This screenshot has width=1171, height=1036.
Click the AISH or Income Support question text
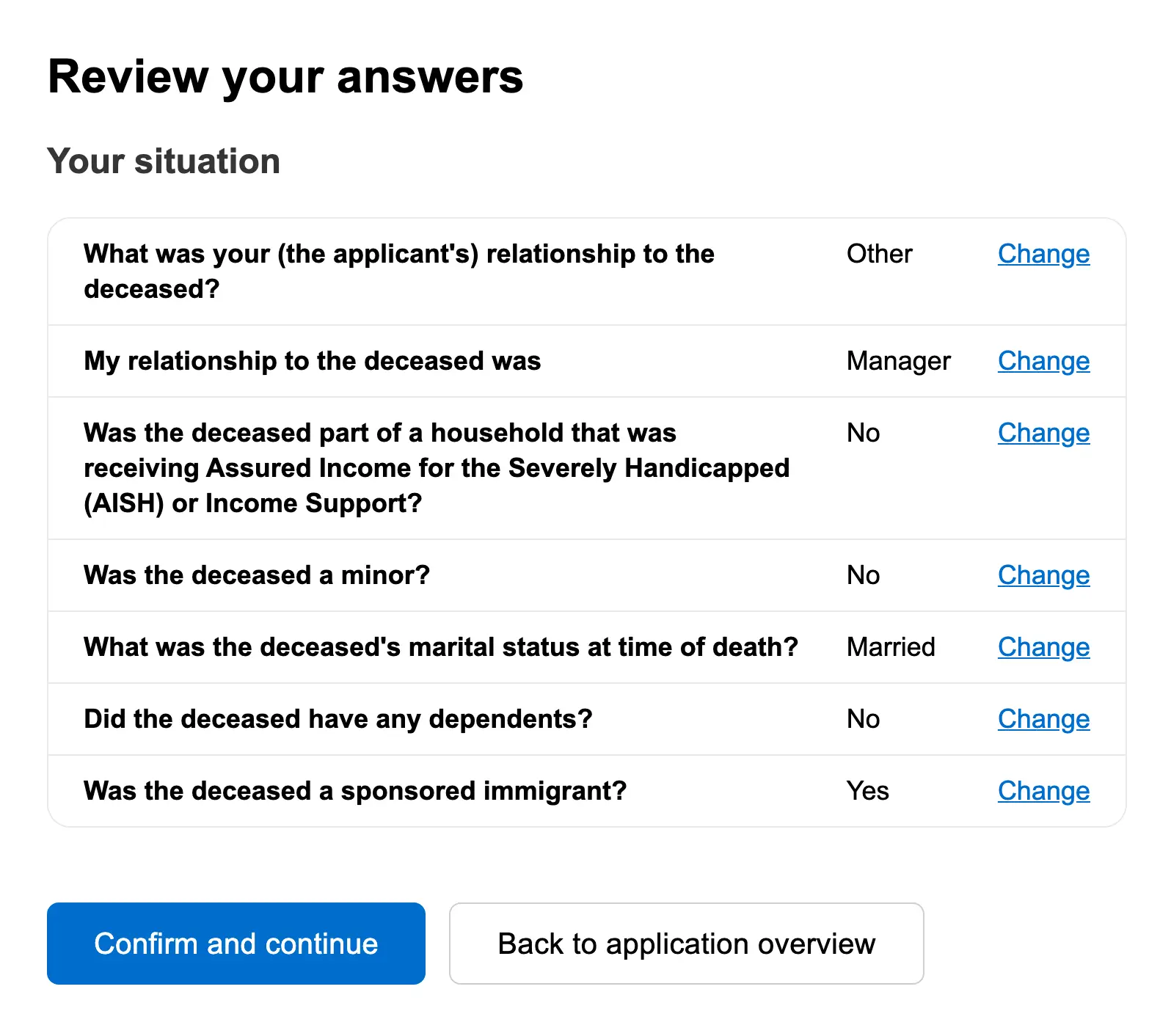coord(437,468)
